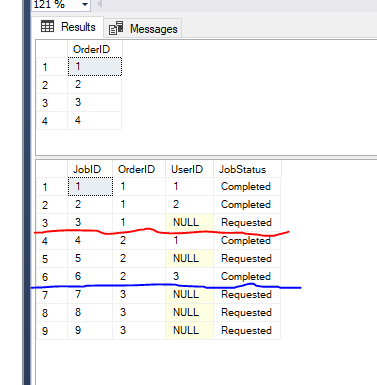This screenshot has width=377, height=385.
Task: Select the OrderID cell for JobID 8
Action: 139,312
